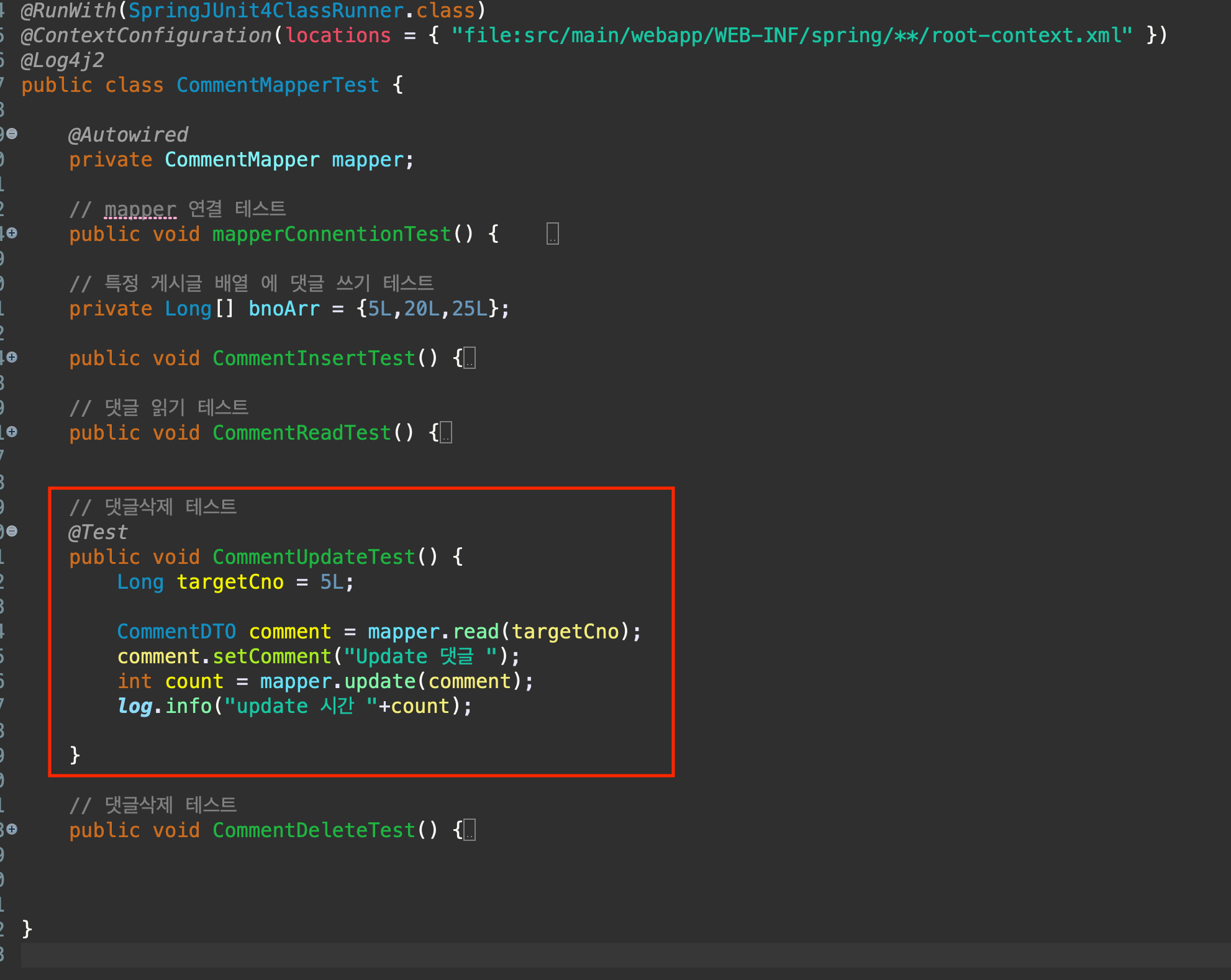1231x980 pixels.
Task: Click the highlighted empty last line
Action: point(621,955)
